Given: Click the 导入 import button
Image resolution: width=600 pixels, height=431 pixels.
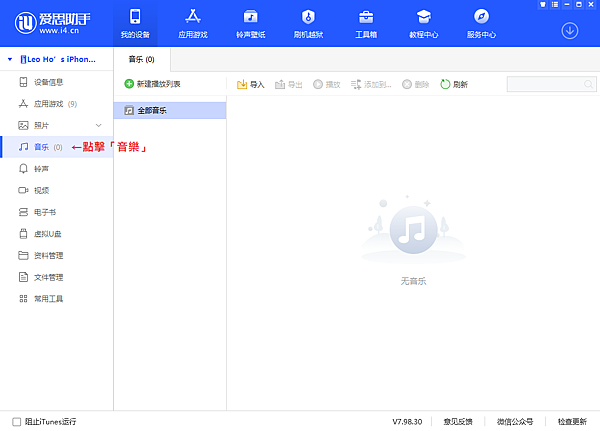Looking at the screenshot, I should 251,84.
